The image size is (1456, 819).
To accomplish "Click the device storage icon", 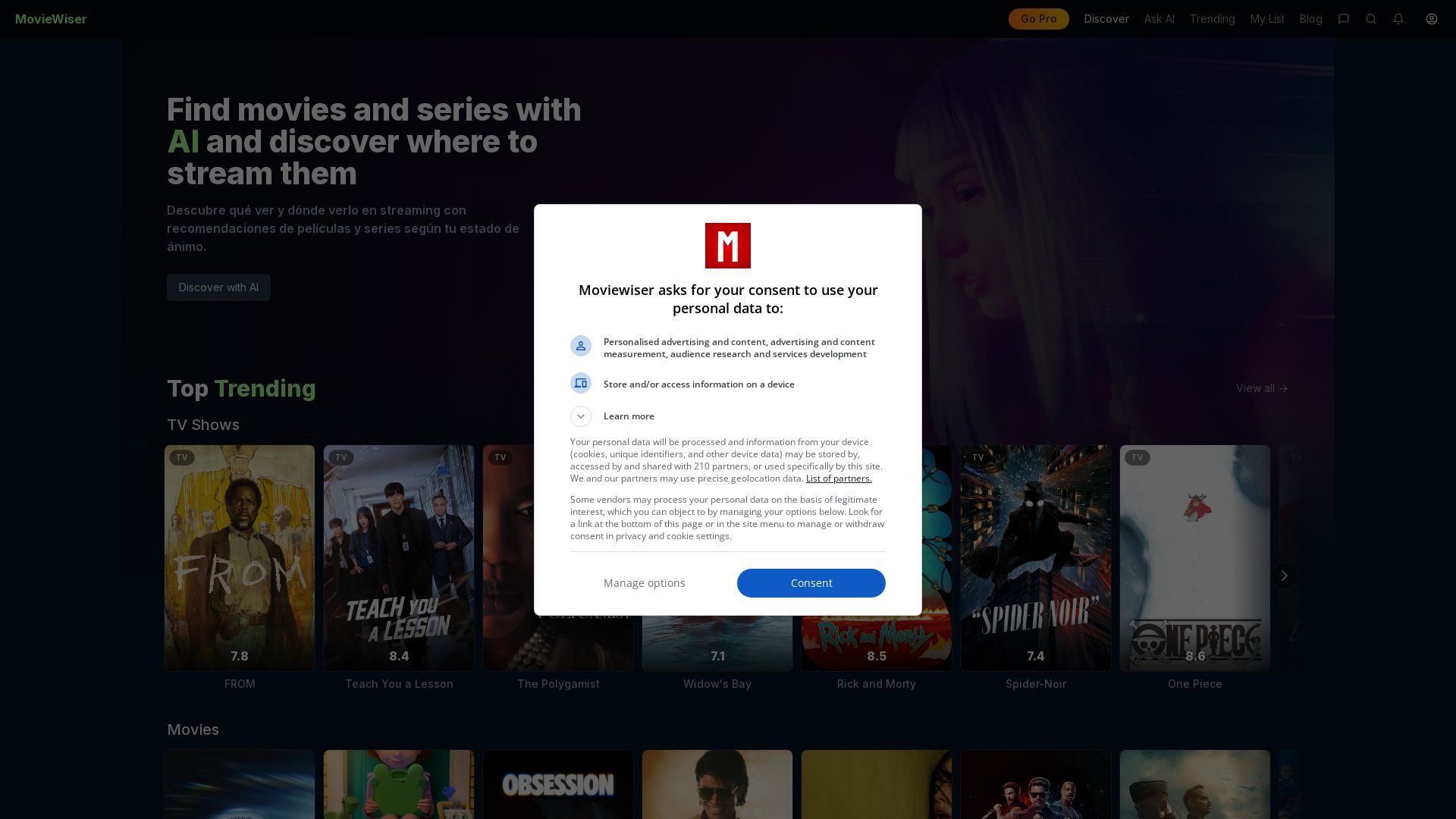I will click(x=581, y=383).
